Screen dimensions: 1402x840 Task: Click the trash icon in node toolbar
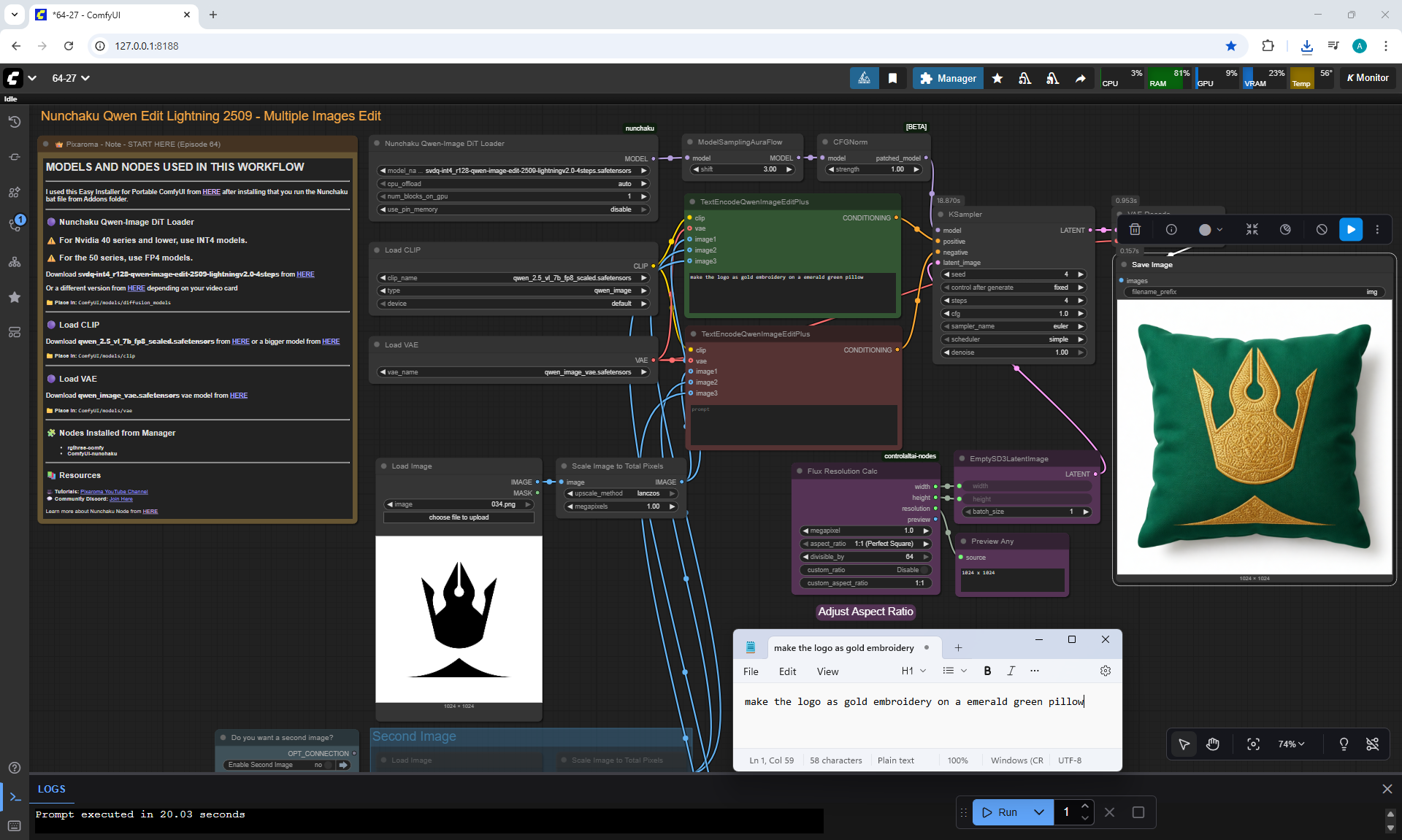(1135, 229)
